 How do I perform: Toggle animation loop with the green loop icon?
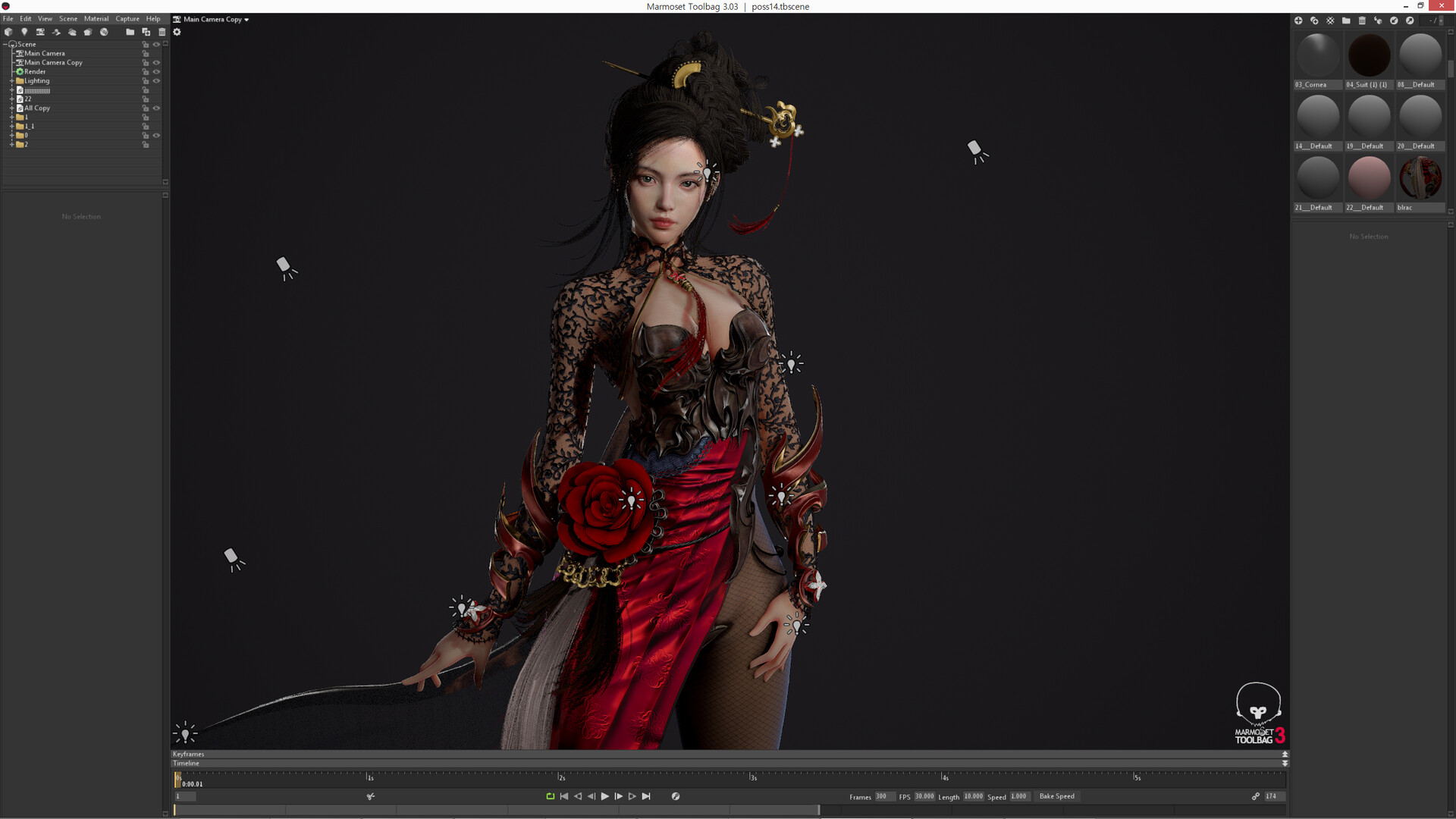550,796
